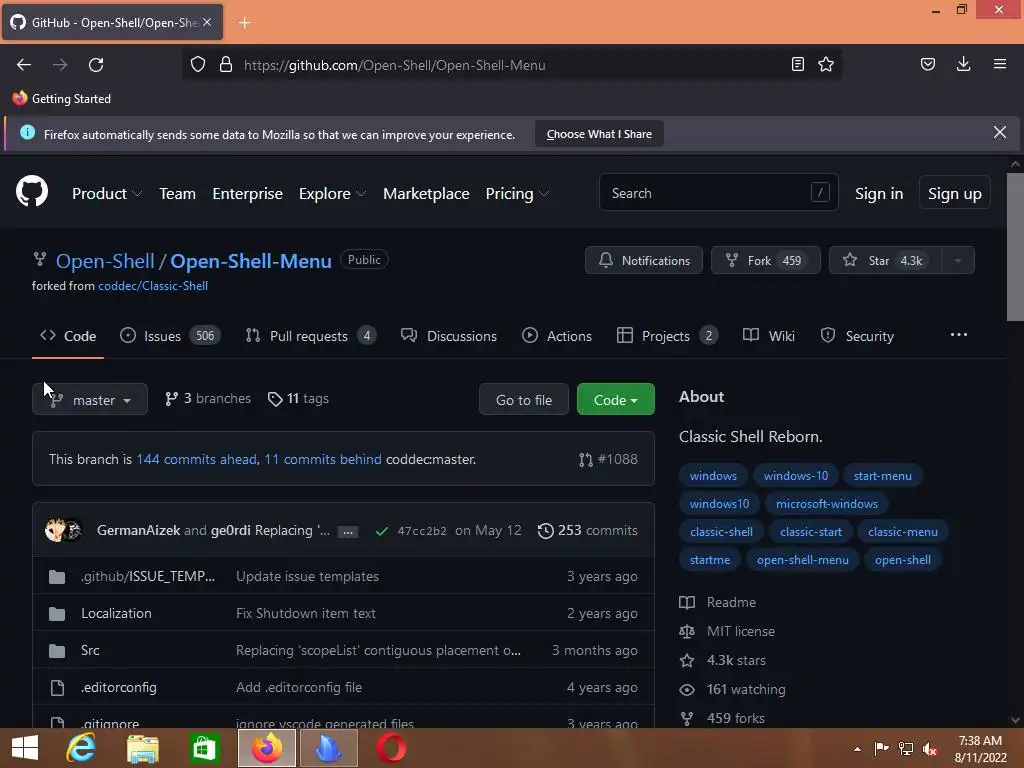This screenshot has width=1024, height=768.
Task: Open the tracking protection shield icon
Action: click(x=198, y=65)
